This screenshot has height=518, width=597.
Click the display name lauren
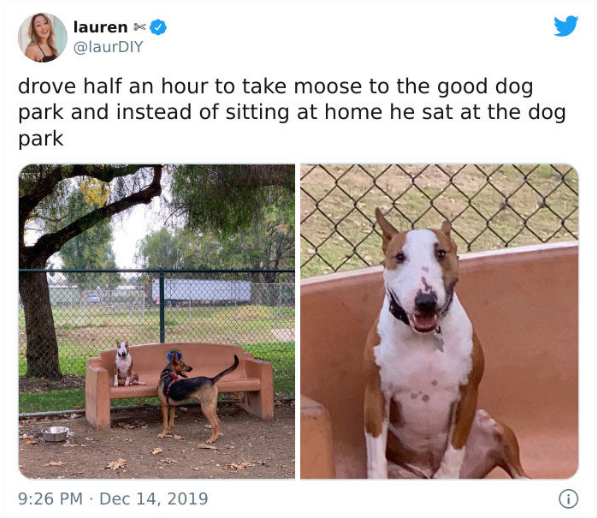[x=101, y=27]
